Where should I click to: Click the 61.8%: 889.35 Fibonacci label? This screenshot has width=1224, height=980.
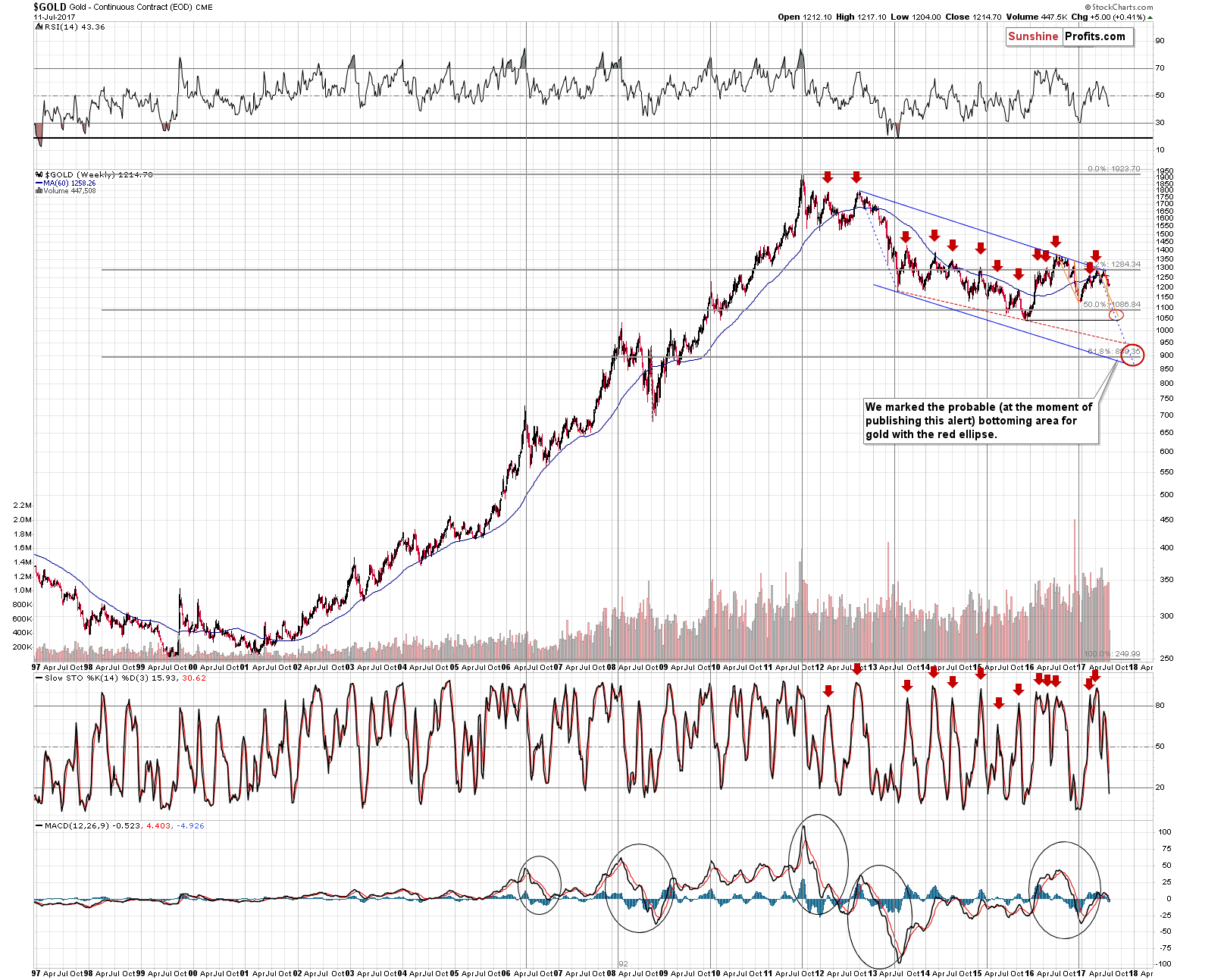(1113, 352)
